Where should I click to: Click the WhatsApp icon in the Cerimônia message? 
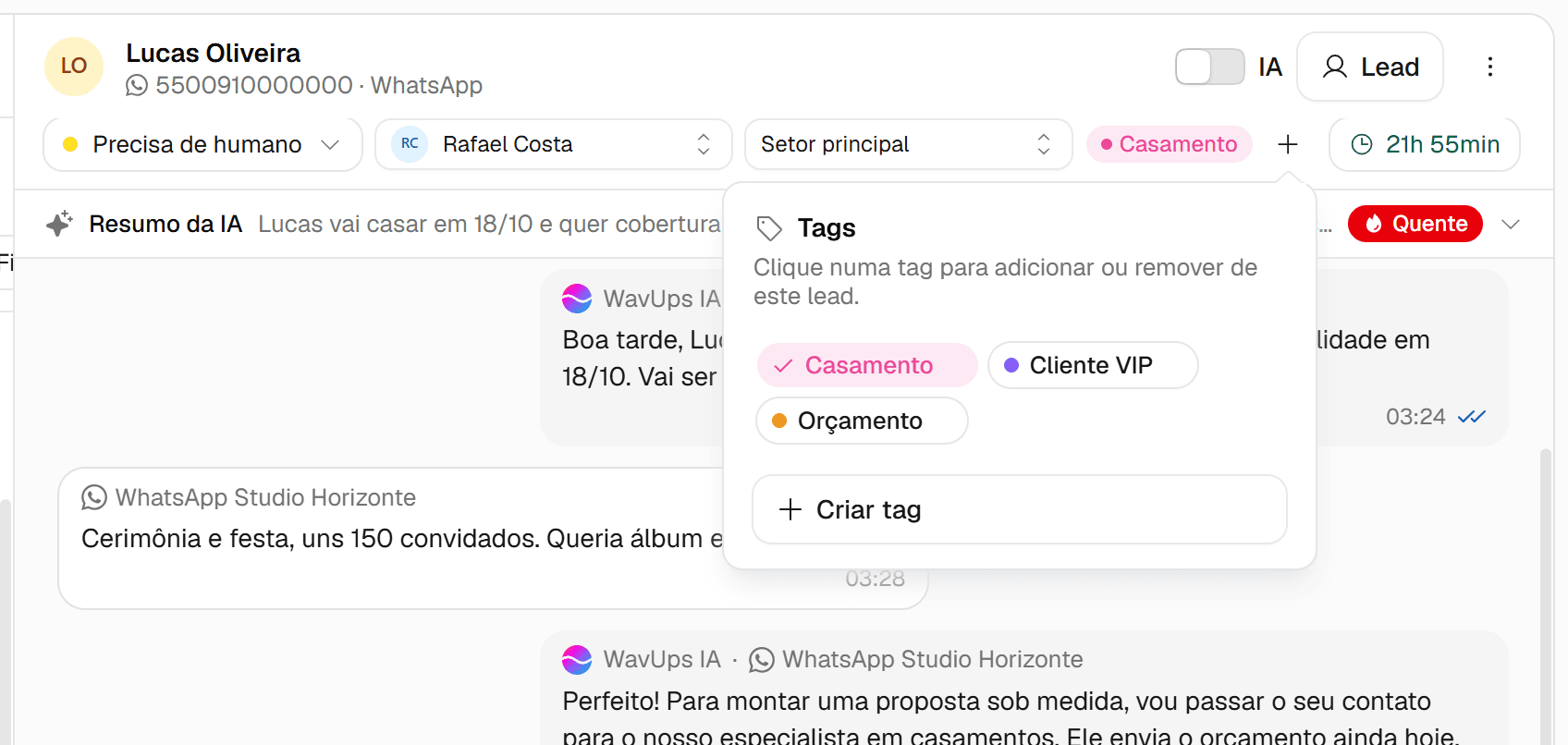point(94,497)
